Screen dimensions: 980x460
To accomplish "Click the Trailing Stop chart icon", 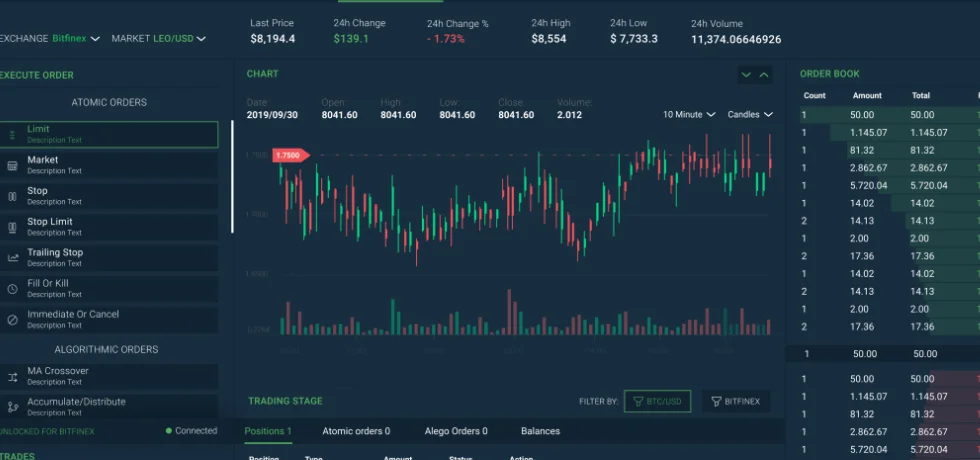I will tap(12, 258).
